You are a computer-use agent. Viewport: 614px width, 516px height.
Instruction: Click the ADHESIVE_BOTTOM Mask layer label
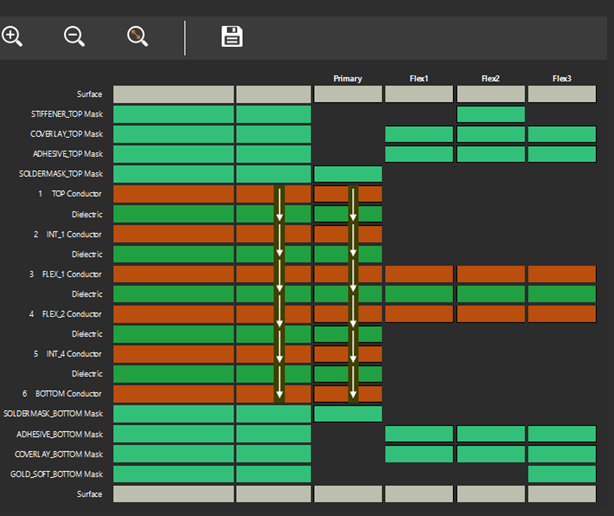(59, 434)
